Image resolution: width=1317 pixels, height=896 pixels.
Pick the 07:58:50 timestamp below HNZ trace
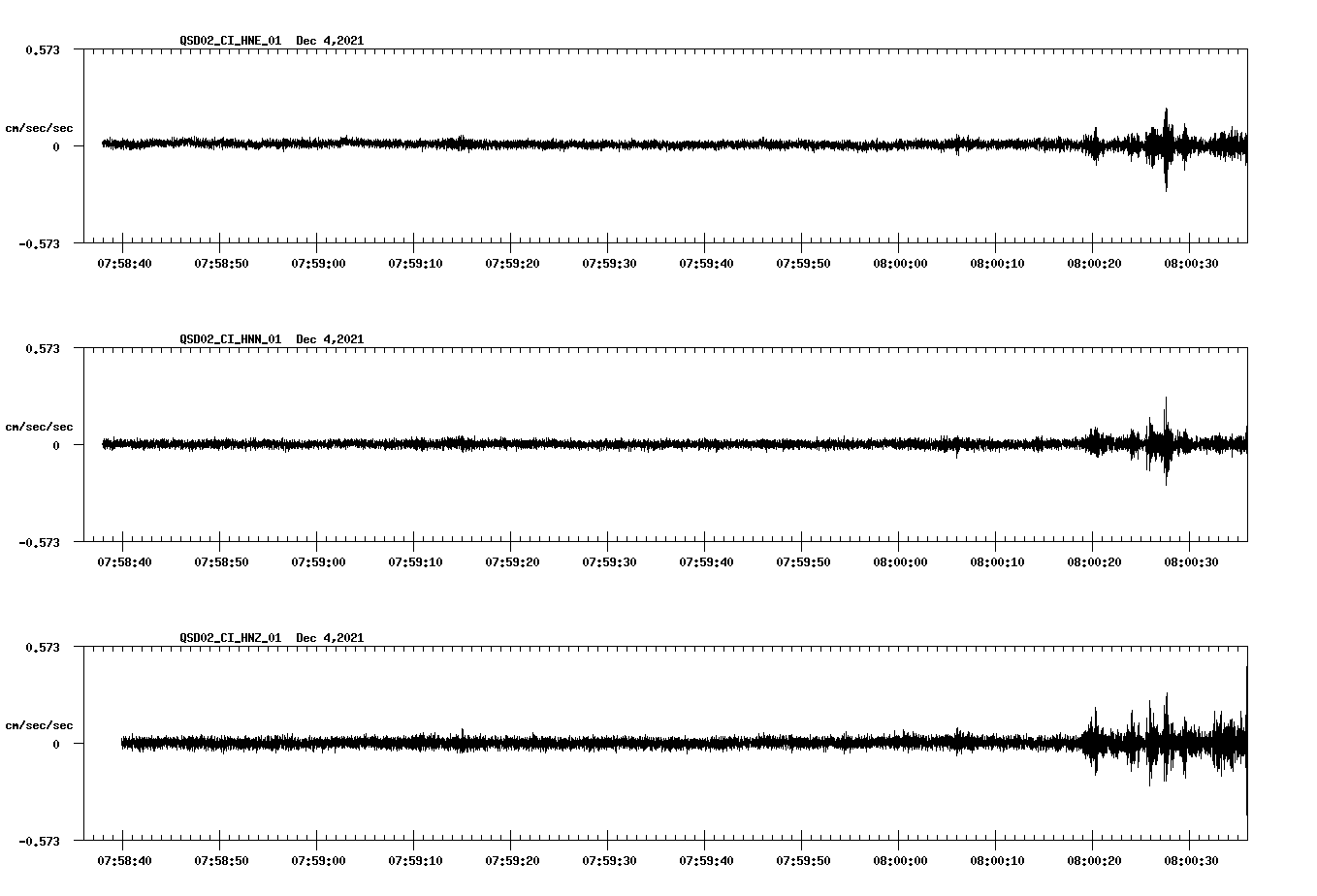221,861
